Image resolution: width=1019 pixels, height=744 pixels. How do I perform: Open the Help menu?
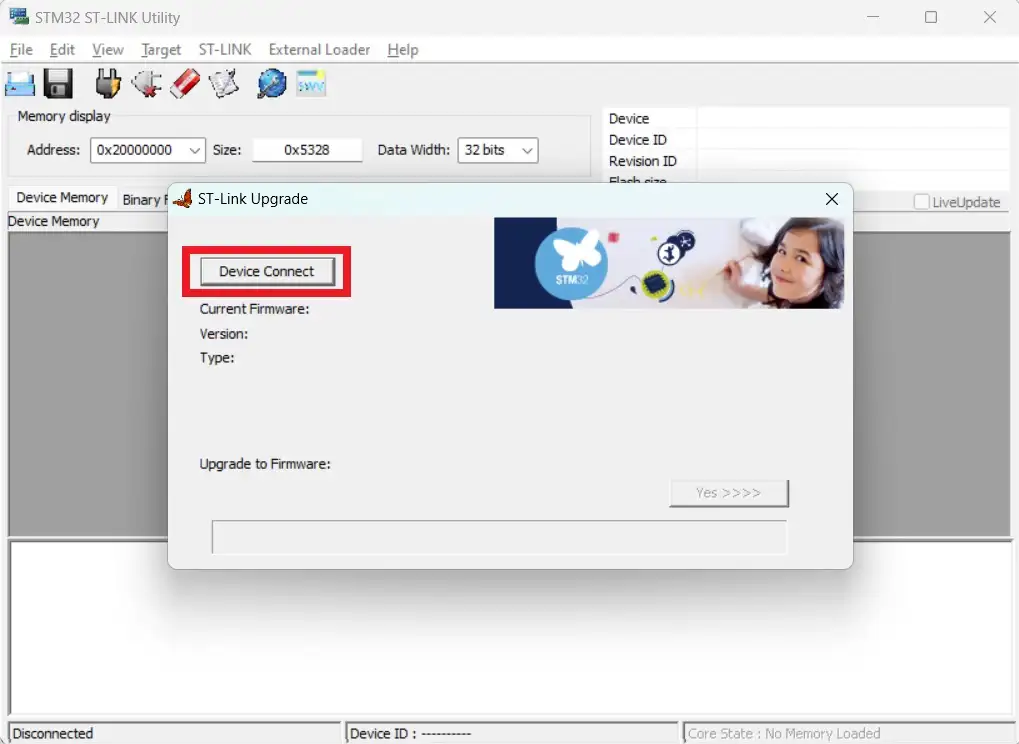[403, 50]
